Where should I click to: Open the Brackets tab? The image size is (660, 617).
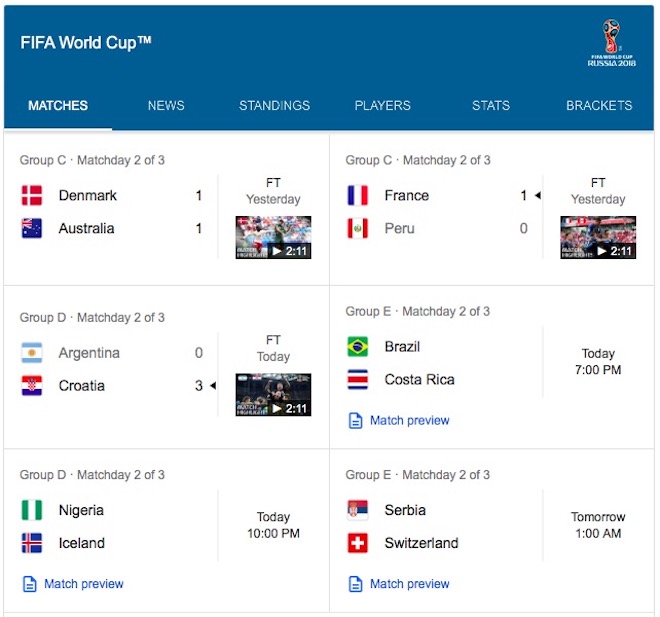tap(599, 105)
